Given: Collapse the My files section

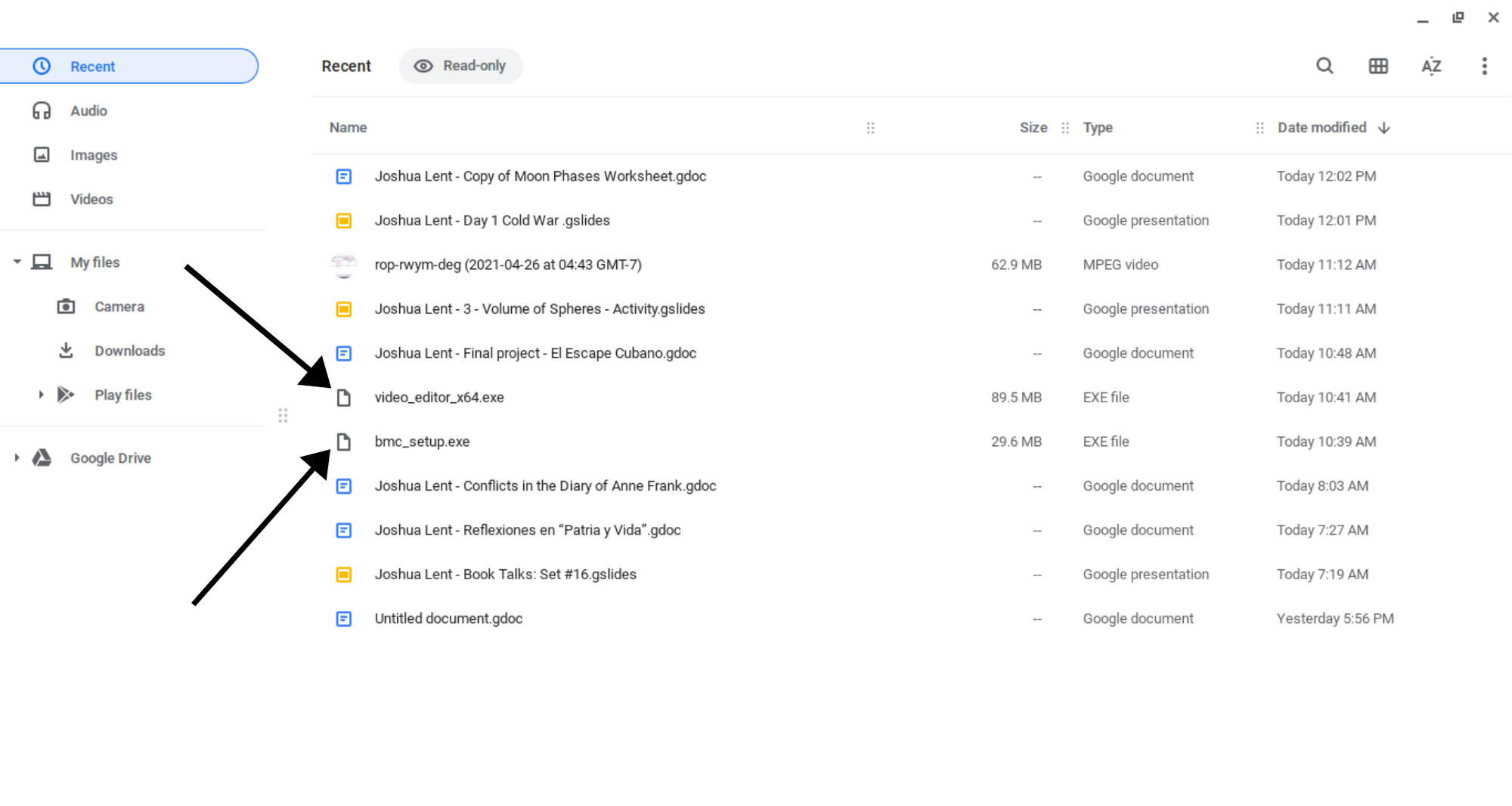Looking at the screenshot, I should click(17, 262).
